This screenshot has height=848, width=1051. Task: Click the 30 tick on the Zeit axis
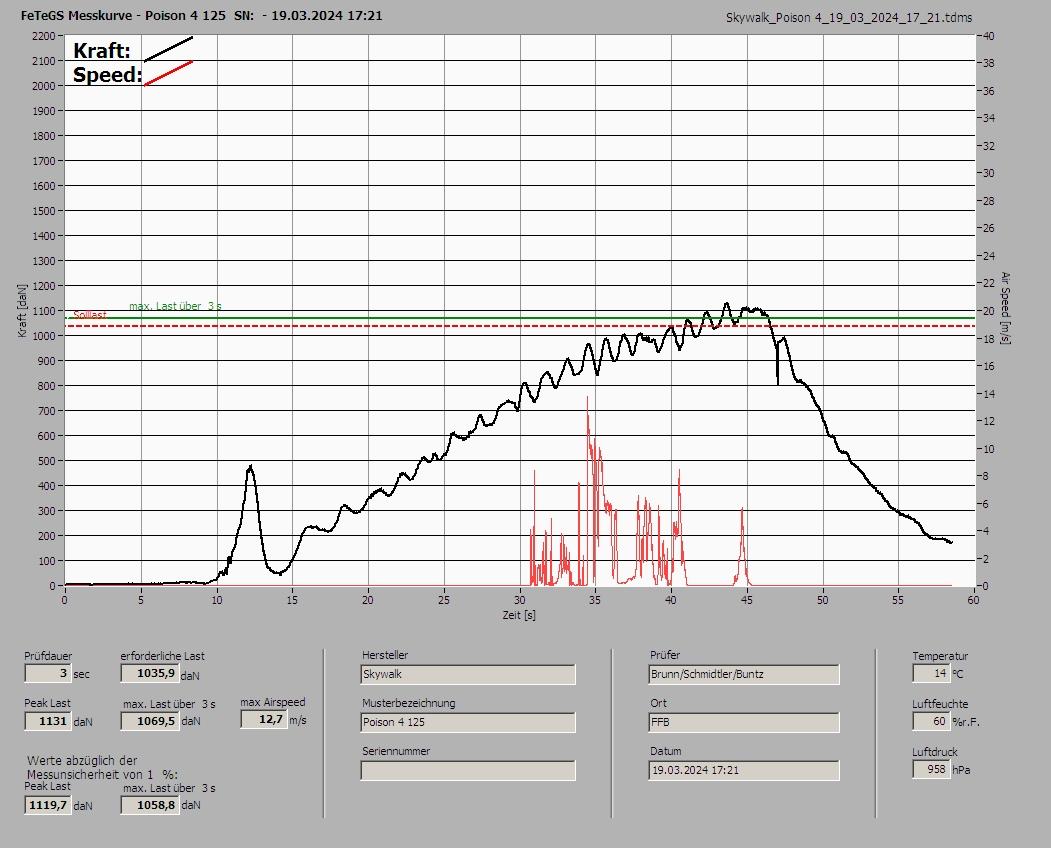(519, 600)
